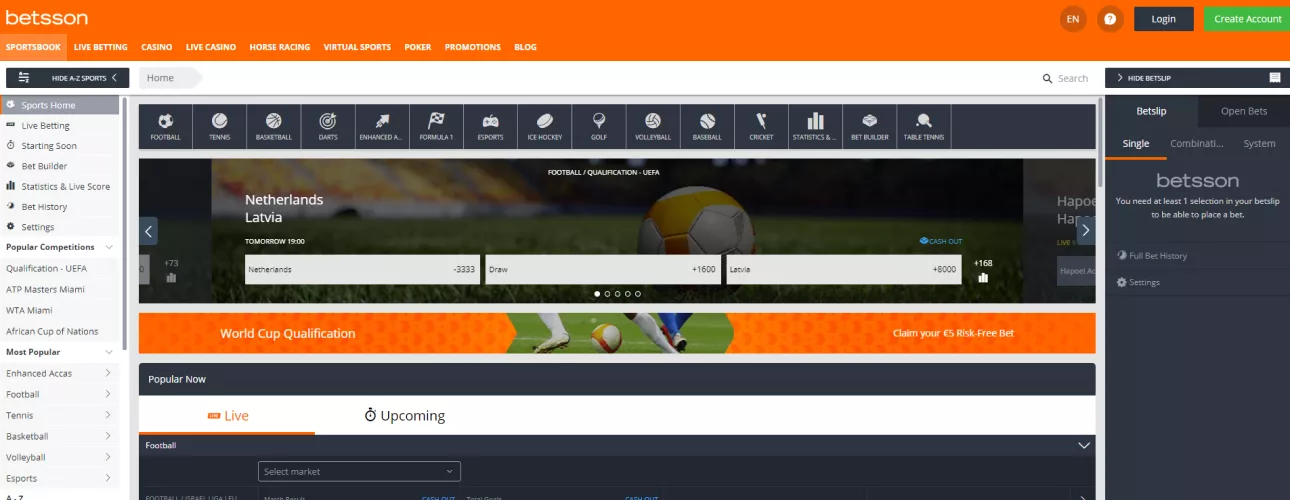Switch to Live Betting menu
The width and height of the screenshot is (1290, 500).
(x=101, y=47)
